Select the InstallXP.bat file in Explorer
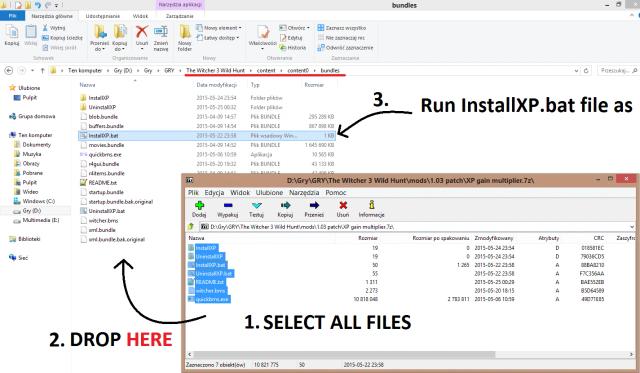640x373 pixels. pyautogui.click(x=207, y=135)
